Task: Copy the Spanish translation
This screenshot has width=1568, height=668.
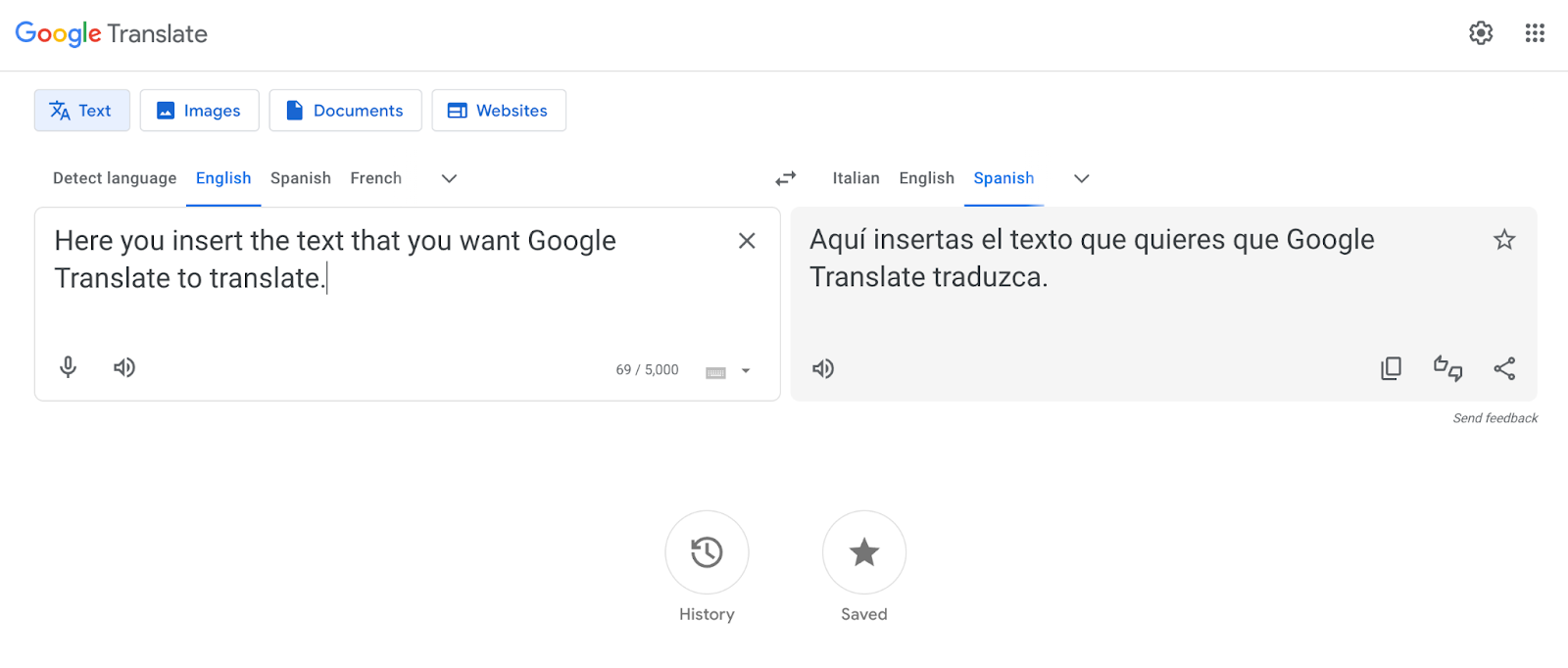Action: (1390, 367)
